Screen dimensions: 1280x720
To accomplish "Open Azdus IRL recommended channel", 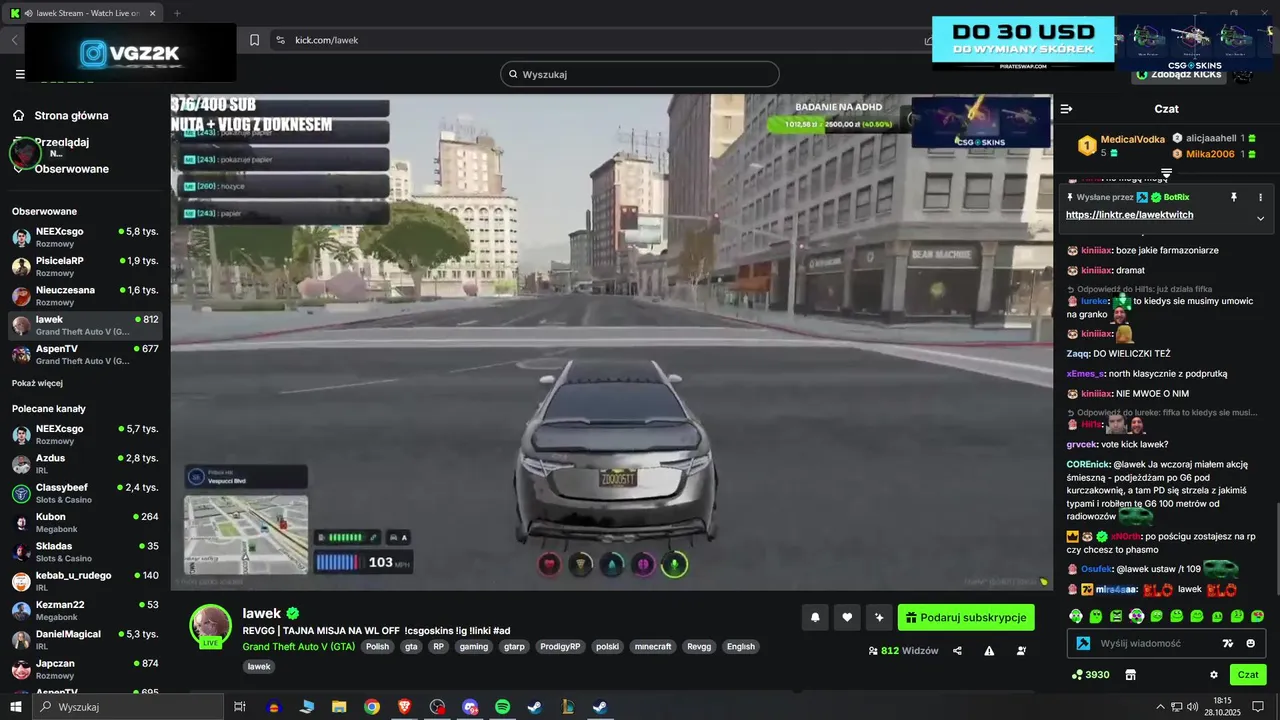I will click(85, 463).
